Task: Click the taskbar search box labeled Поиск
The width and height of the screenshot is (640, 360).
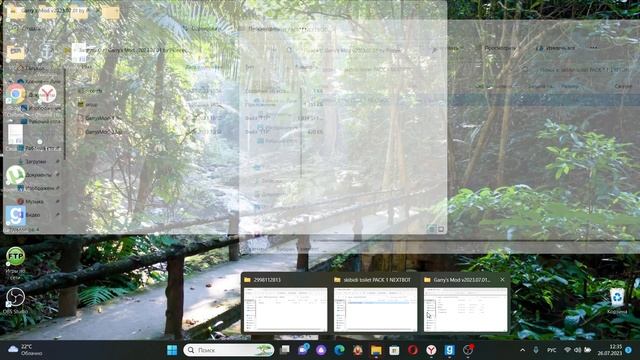Action: point(229,350)
